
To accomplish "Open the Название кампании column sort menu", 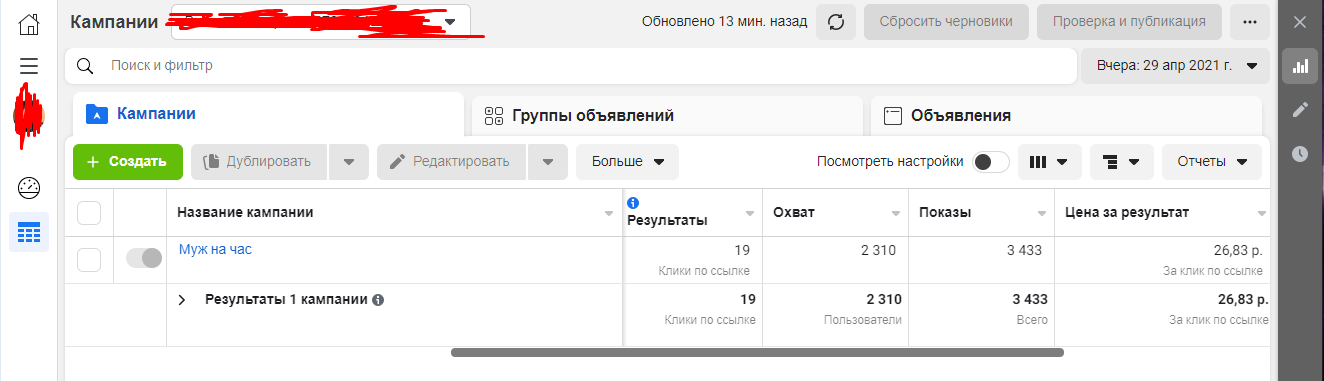I will click(609, 214).
